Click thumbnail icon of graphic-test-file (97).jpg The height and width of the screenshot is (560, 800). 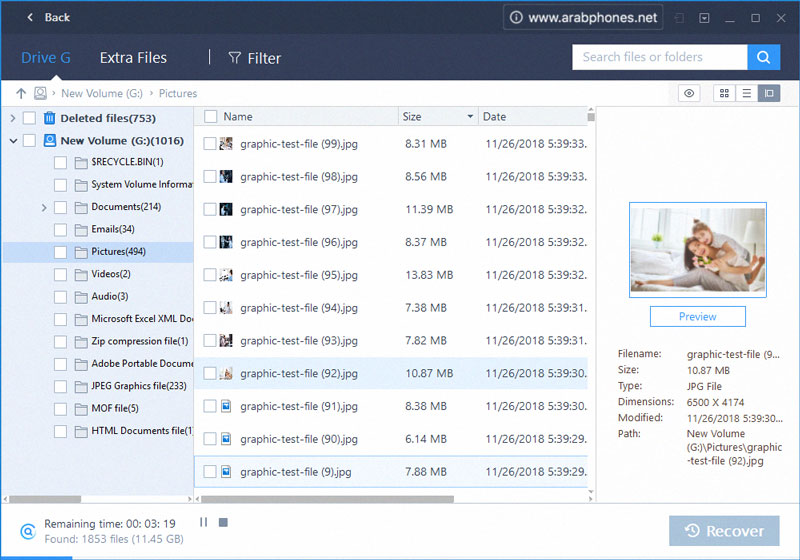pyautogui.click(x=226, y=209)
